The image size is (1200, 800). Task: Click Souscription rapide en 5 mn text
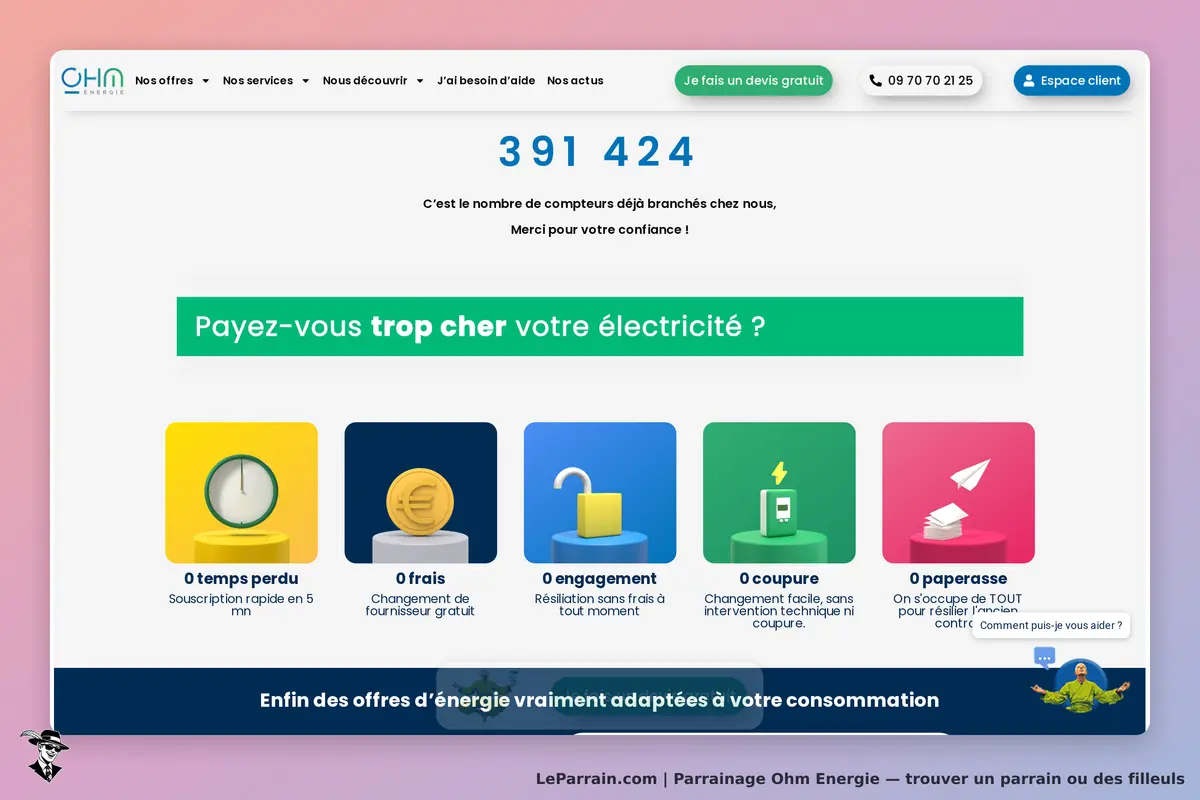tap(241, 605)
